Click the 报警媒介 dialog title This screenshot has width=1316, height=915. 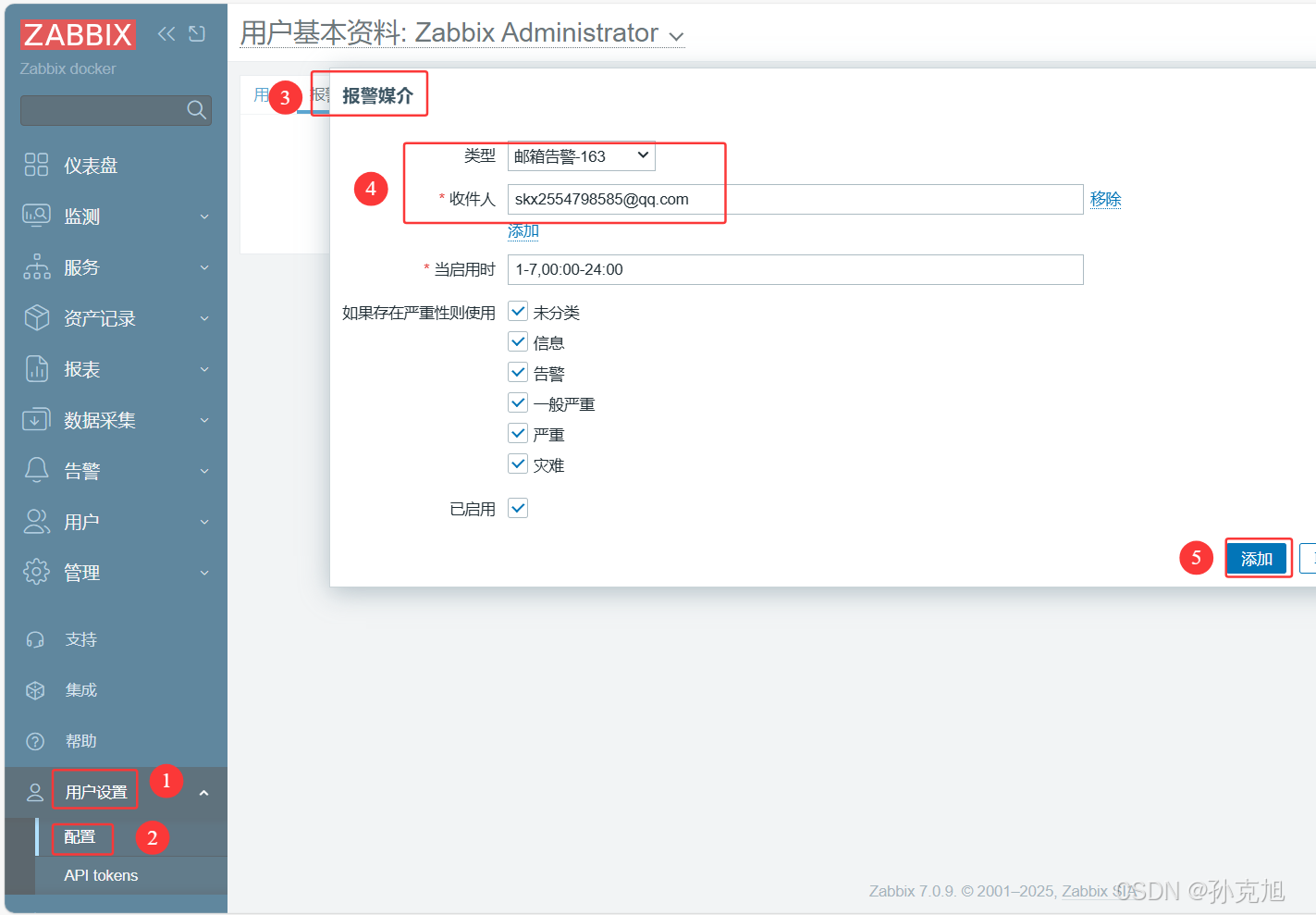coord(377,95)
